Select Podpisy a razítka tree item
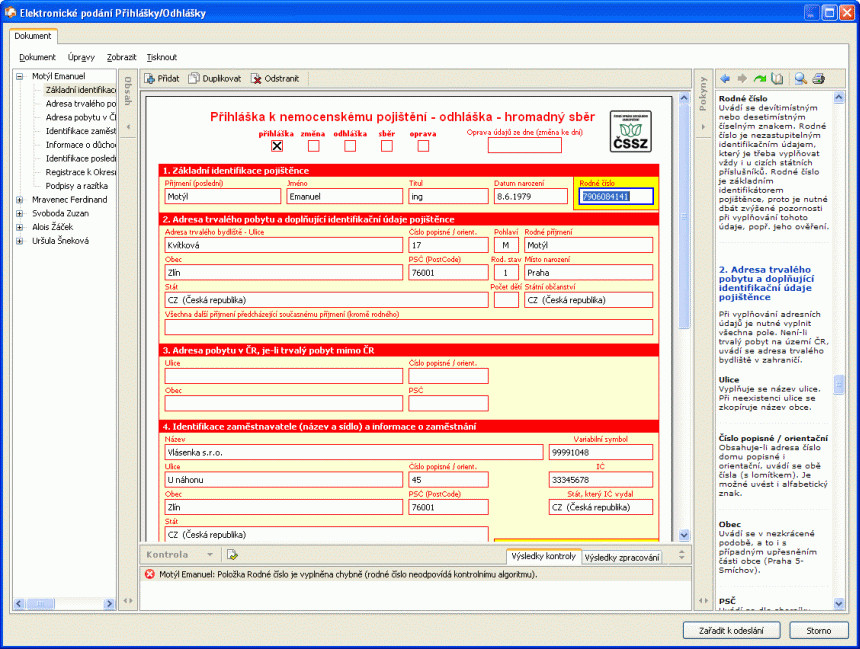The width and height of the screenshot is (860, 649). tap(77, 186)
